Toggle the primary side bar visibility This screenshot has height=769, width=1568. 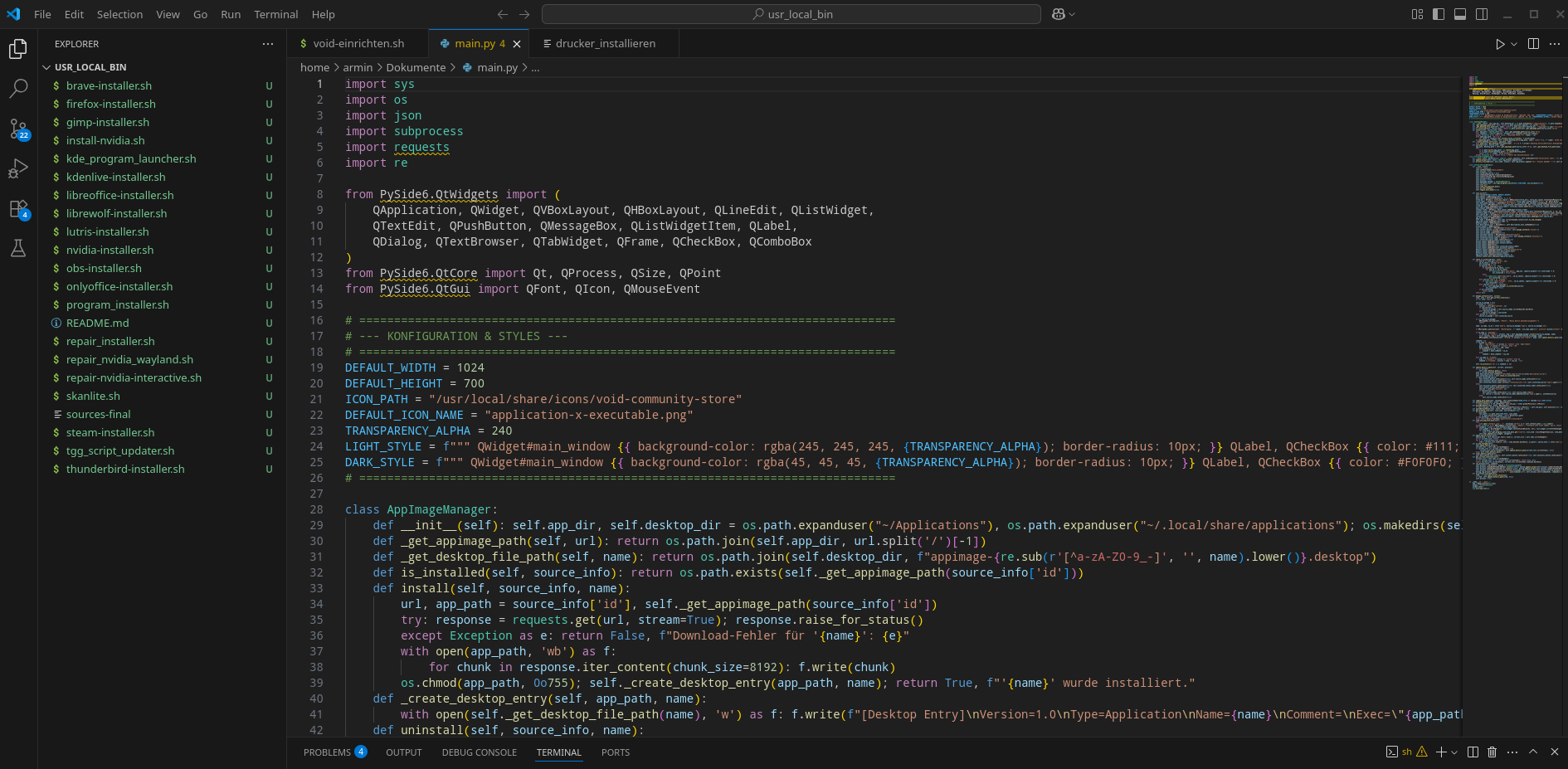pyautogui.click(x=1439, y=14)
